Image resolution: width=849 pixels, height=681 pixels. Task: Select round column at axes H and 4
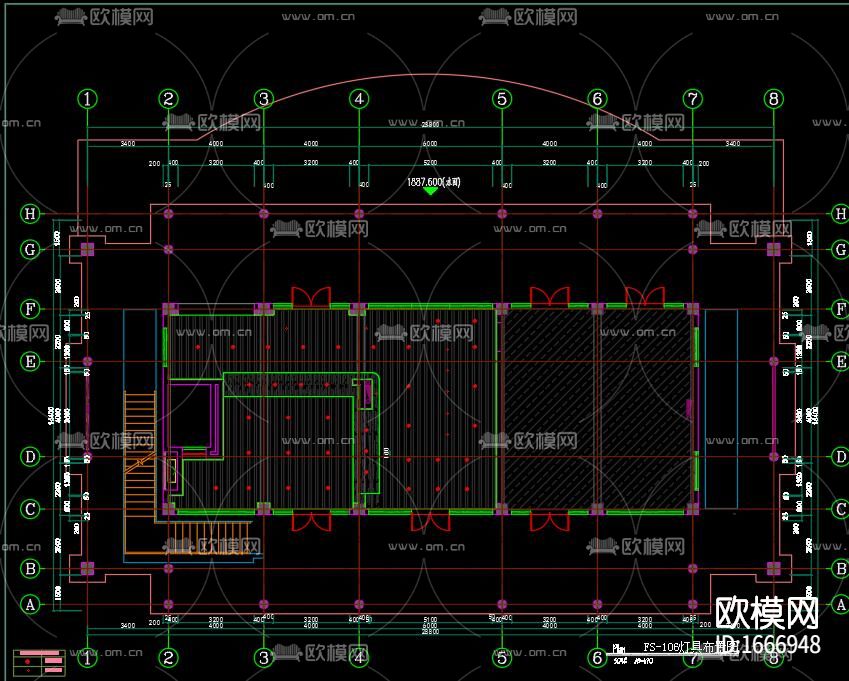(359, 214)
